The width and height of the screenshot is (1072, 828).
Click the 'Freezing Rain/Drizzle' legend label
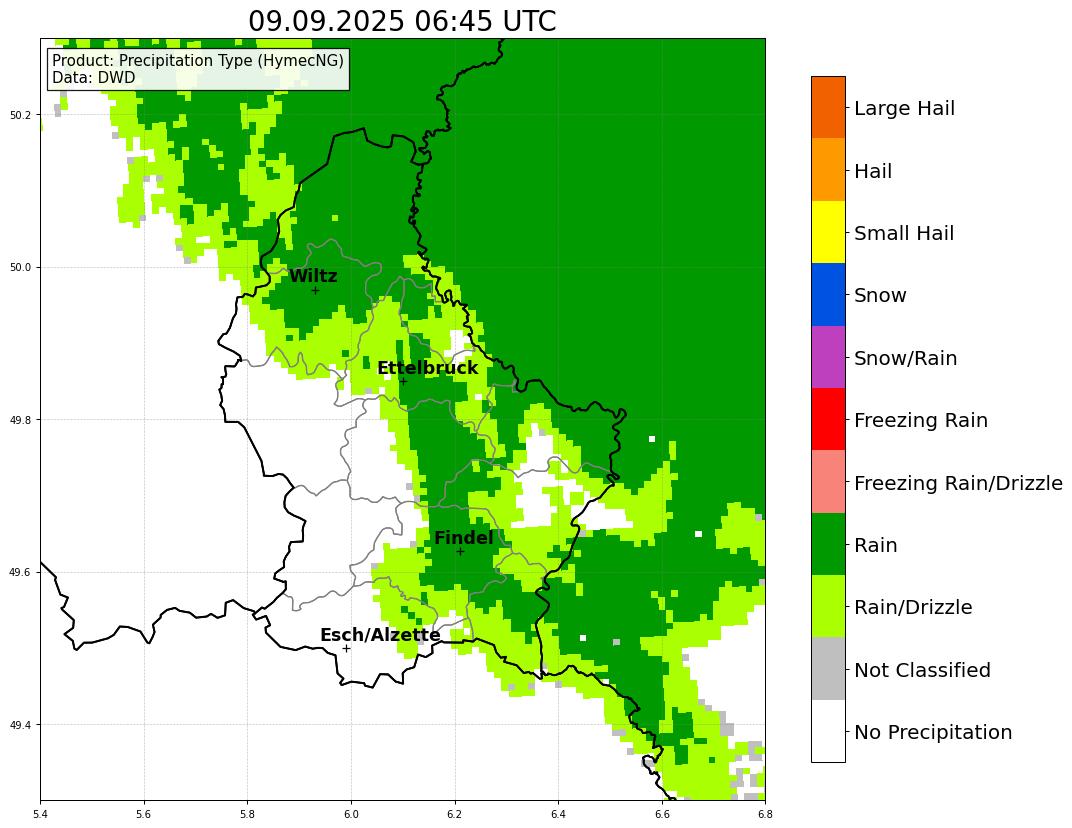click(958, 483)
